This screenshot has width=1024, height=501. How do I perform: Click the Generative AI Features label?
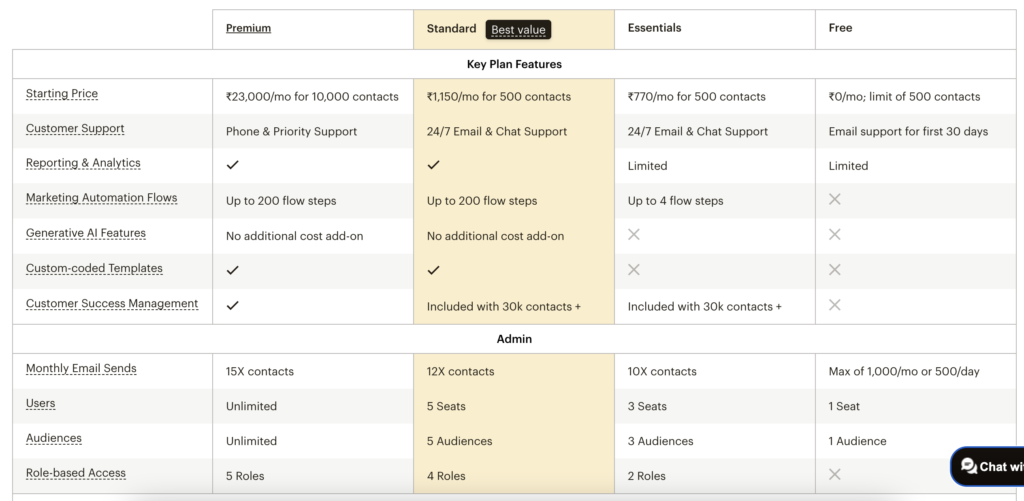pyautogui.click(x=86, y=233)
